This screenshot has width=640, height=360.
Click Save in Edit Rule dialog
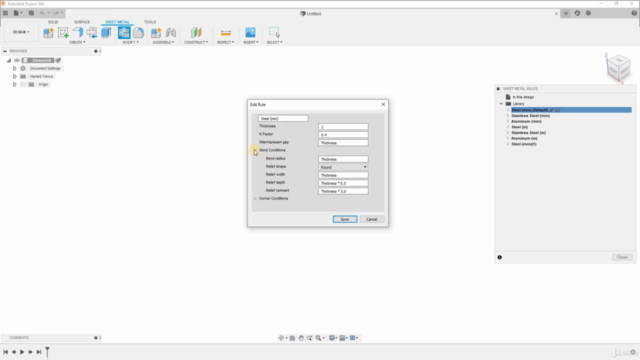pyautogui.click(x=345, y=220)
